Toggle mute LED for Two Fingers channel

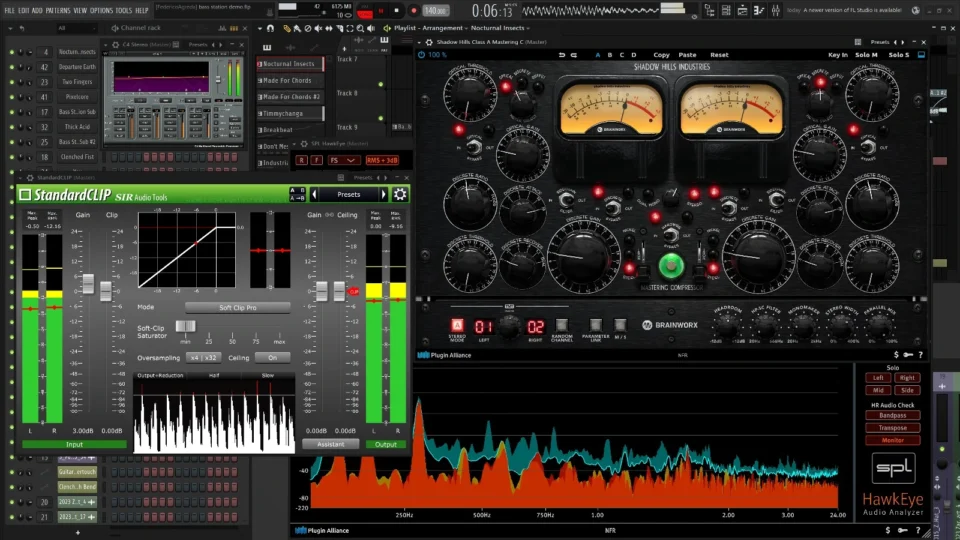[x=12, y=82]
